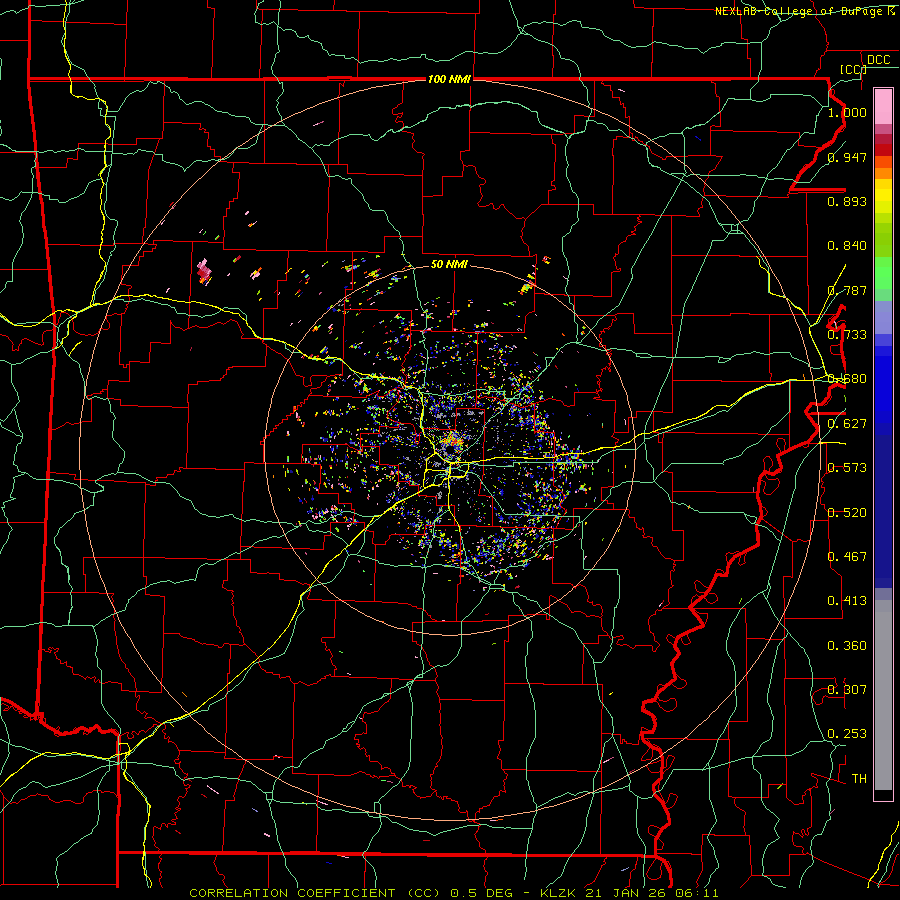This screenshot has width=900, height=900.
Task: Click the 0.307 legend value
Action: point(847,690)
